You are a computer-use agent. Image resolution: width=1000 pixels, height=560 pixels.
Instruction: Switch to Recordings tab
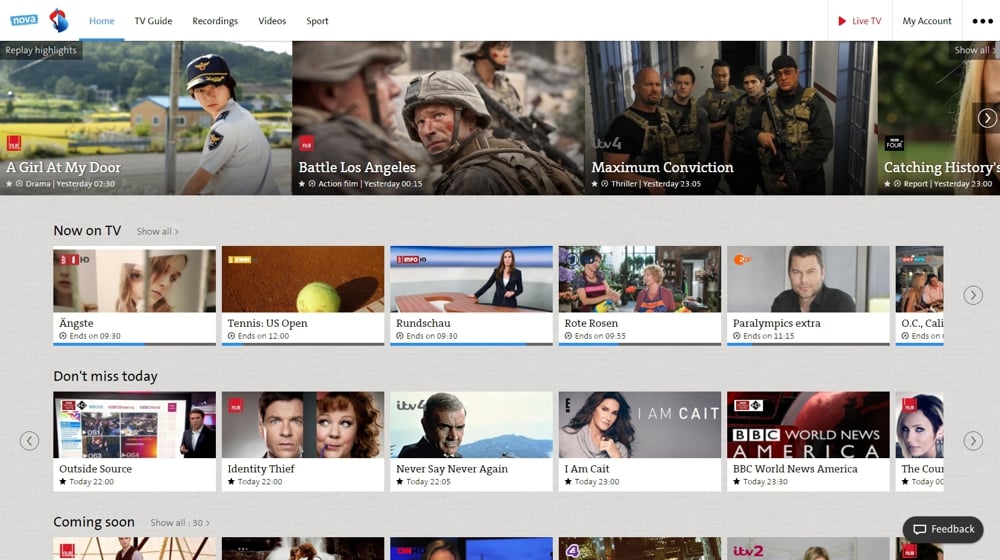[x=215, y=21]
